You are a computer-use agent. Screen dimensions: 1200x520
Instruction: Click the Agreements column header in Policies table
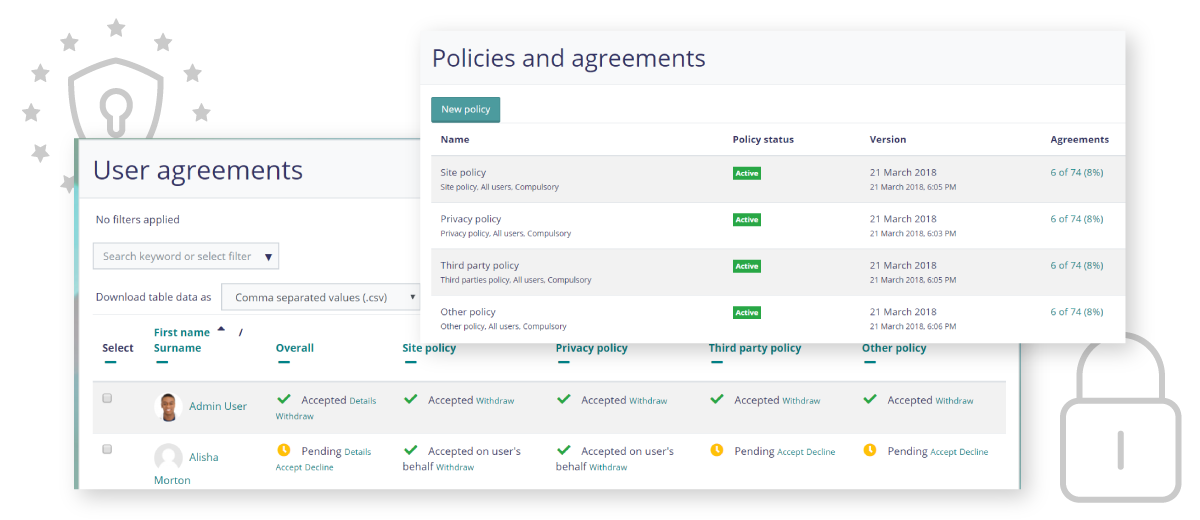click(x=1080, y=139)
